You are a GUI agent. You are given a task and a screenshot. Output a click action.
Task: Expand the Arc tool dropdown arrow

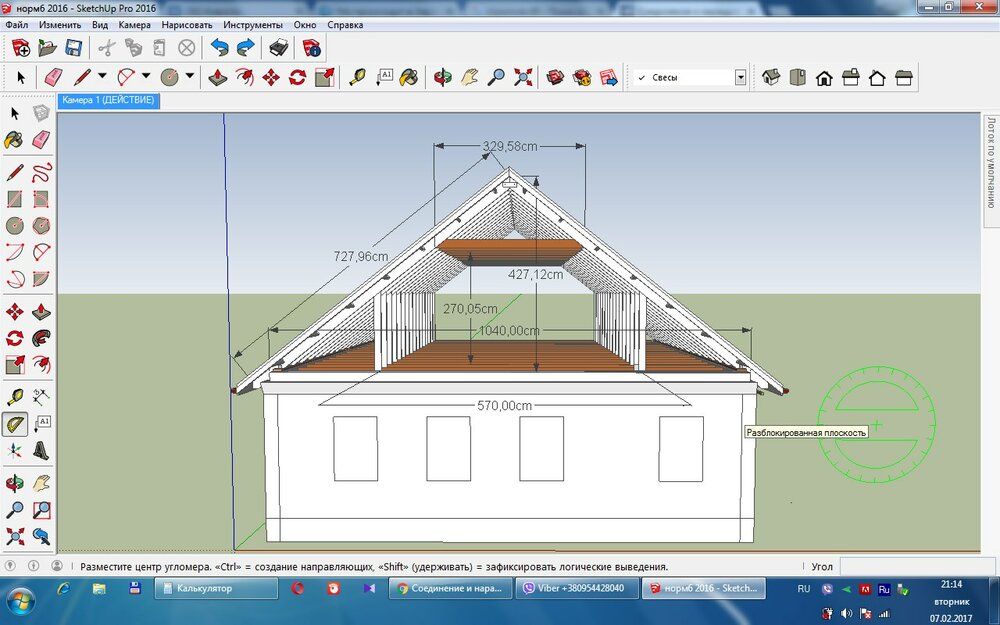click(146, 77)
